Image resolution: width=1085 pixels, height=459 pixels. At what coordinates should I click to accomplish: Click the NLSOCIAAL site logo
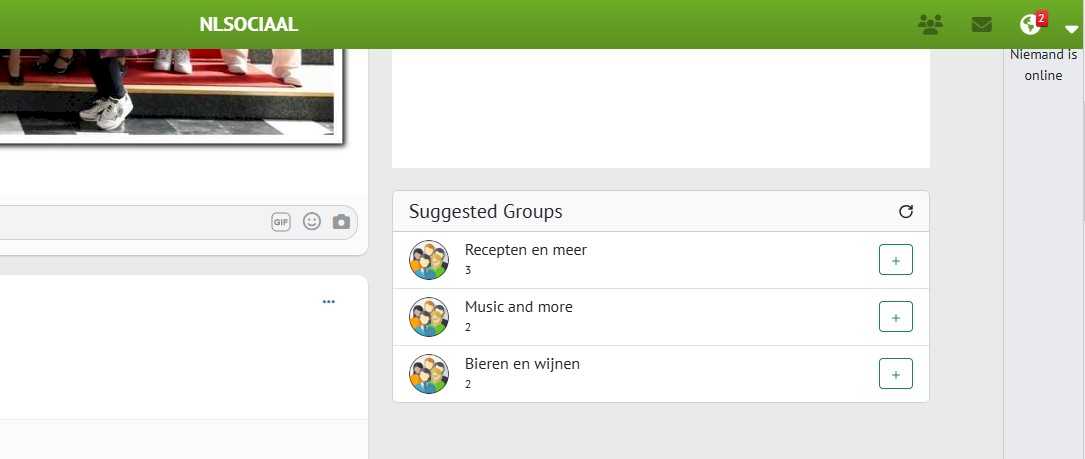(x=249, y=25)
